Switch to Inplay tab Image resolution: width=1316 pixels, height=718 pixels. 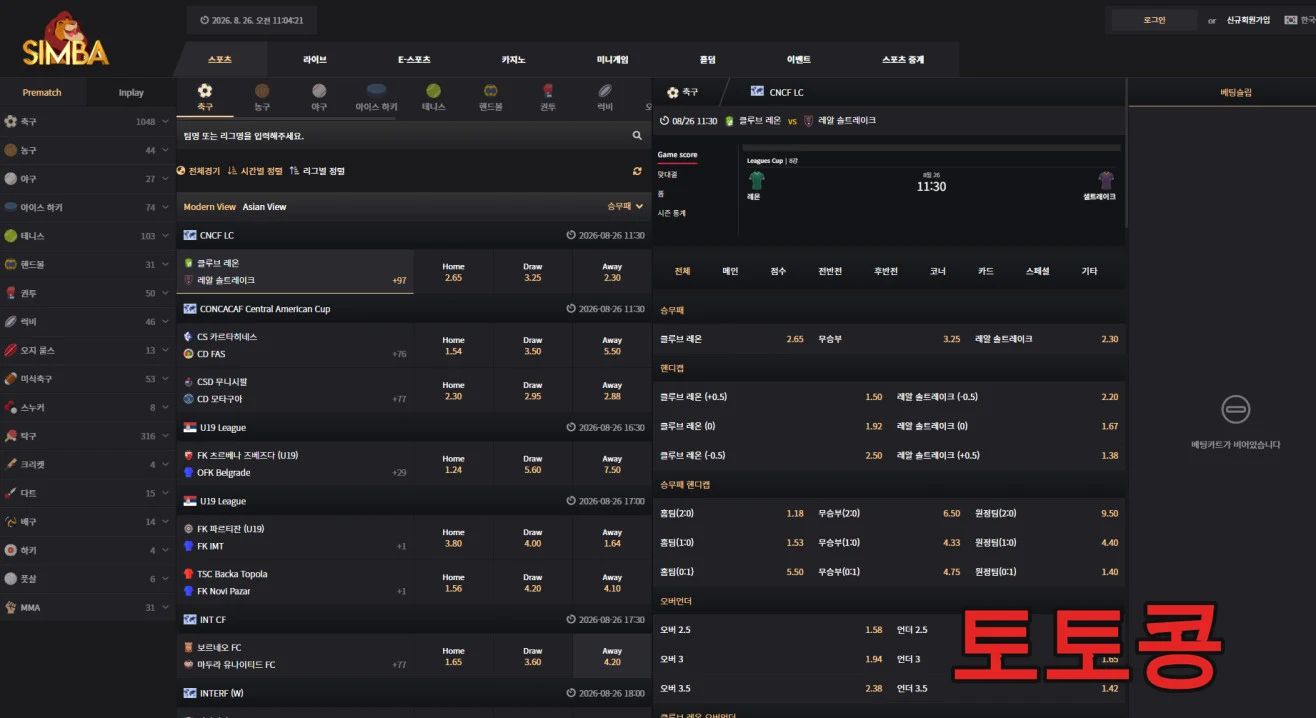coord(131,92)
